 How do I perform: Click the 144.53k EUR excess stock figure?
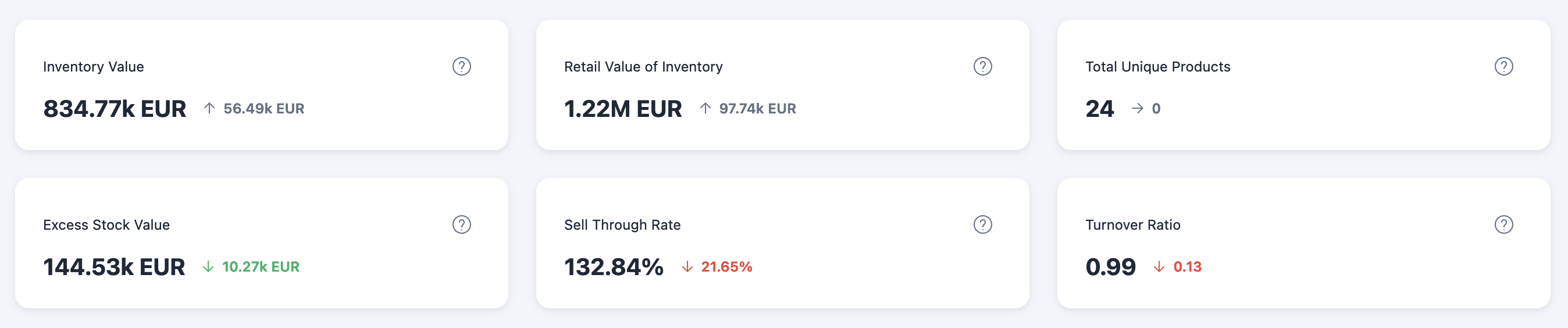(x=114, y=267)
